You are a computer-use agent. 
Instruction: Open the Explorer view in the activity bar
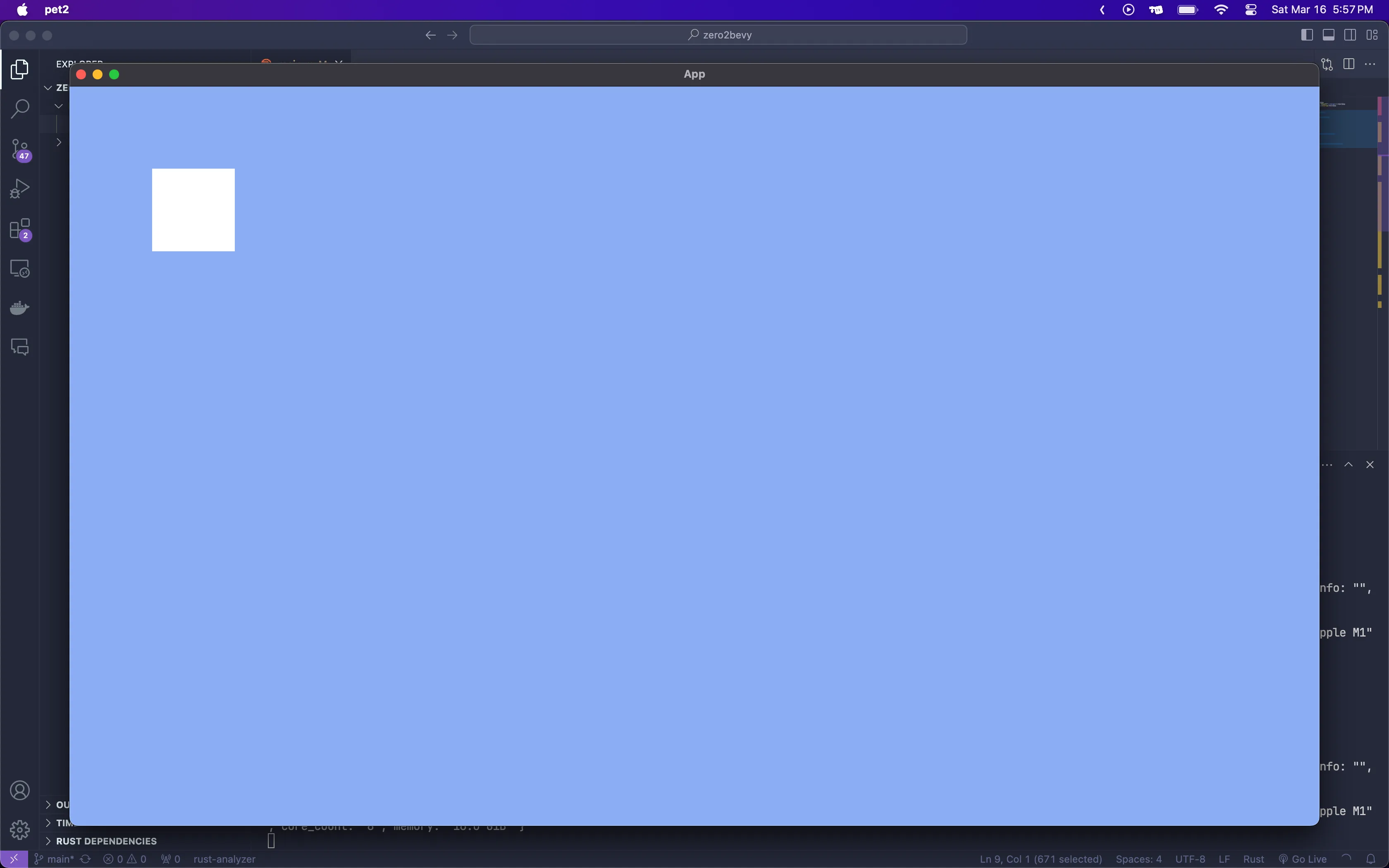19,69
